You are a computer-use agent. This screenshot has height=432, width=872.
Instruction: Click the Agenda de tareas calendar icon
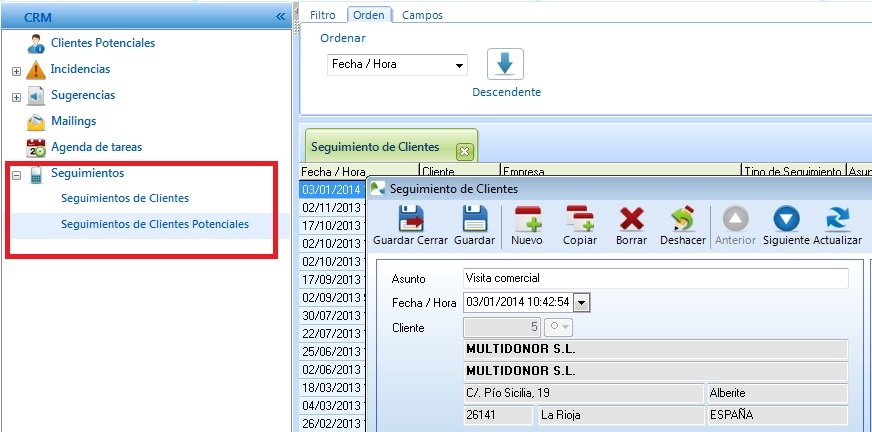(x=36, y=148)
